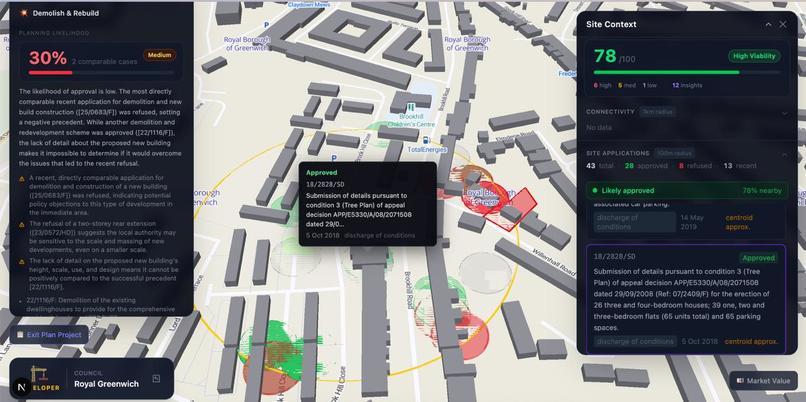This screenshot has height=402, width=806.
Task: Click the 43 total count
Action: [x=600, y=166]
